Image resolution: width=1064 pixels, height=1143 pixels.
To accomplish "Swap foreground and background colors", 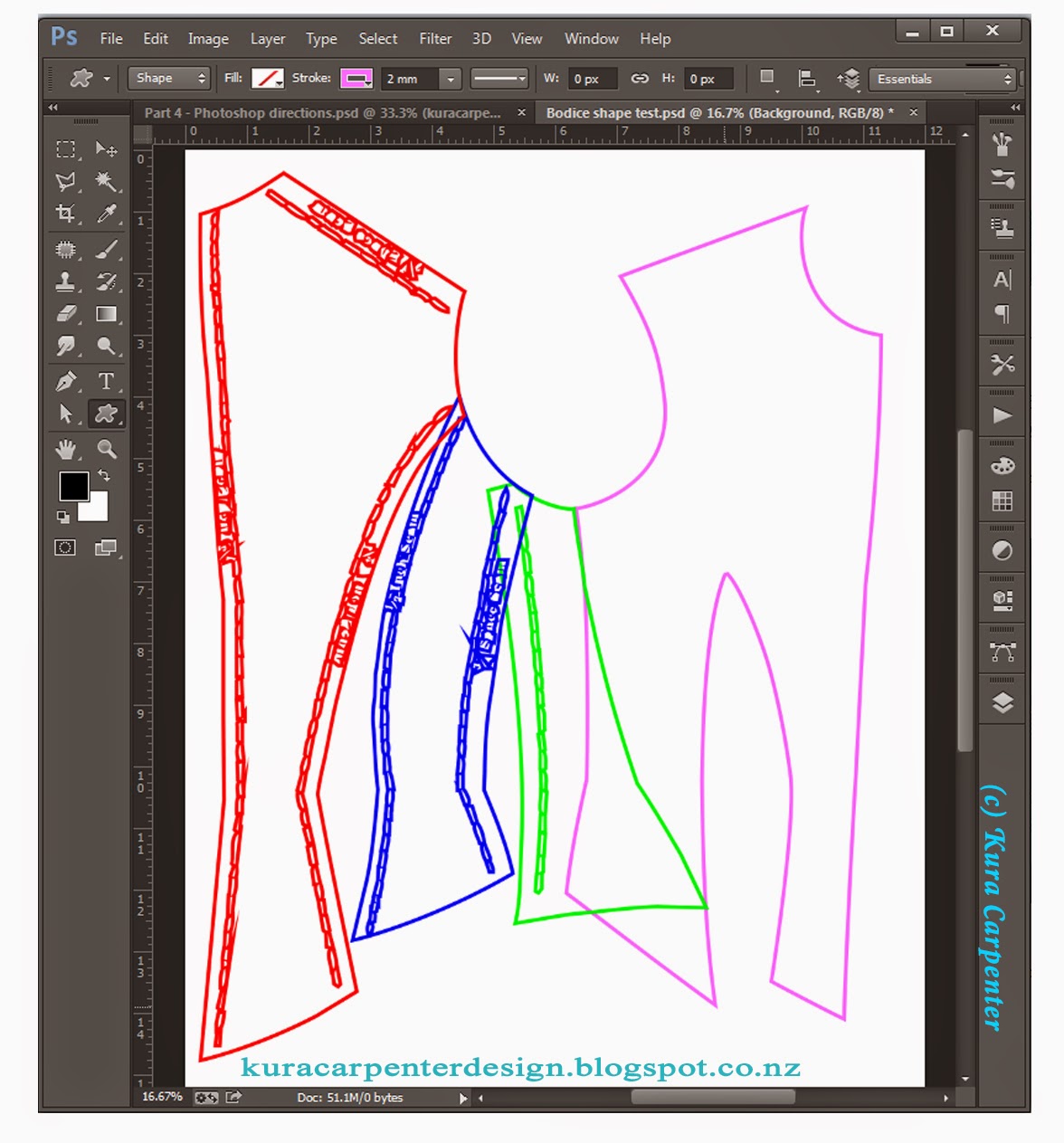I will pyautogui.click(x=102, y=472).
